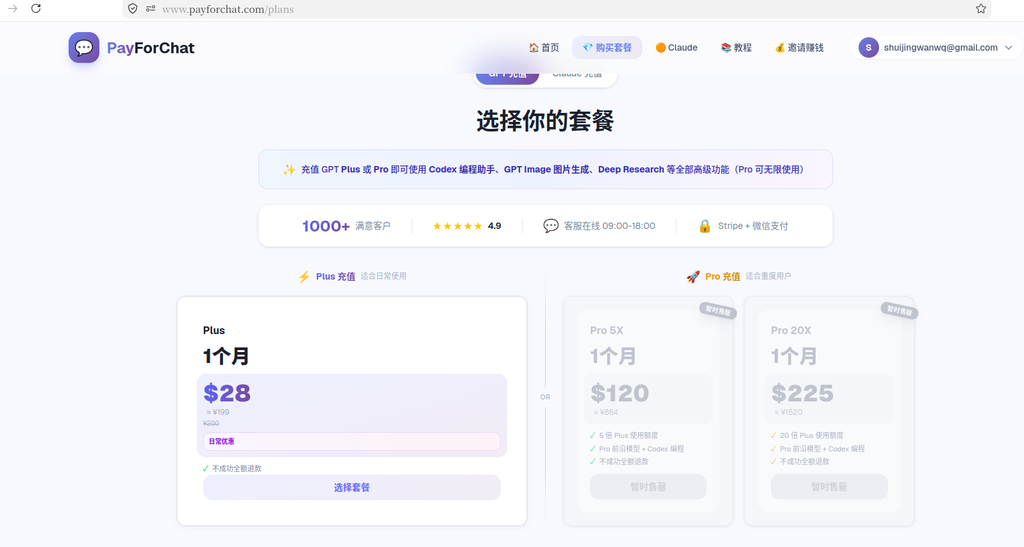Image resolution: width=1024 pixels, height=547 pixels.
Task: Click the struck-through ¥200 original price
Action: pos(211,423)
